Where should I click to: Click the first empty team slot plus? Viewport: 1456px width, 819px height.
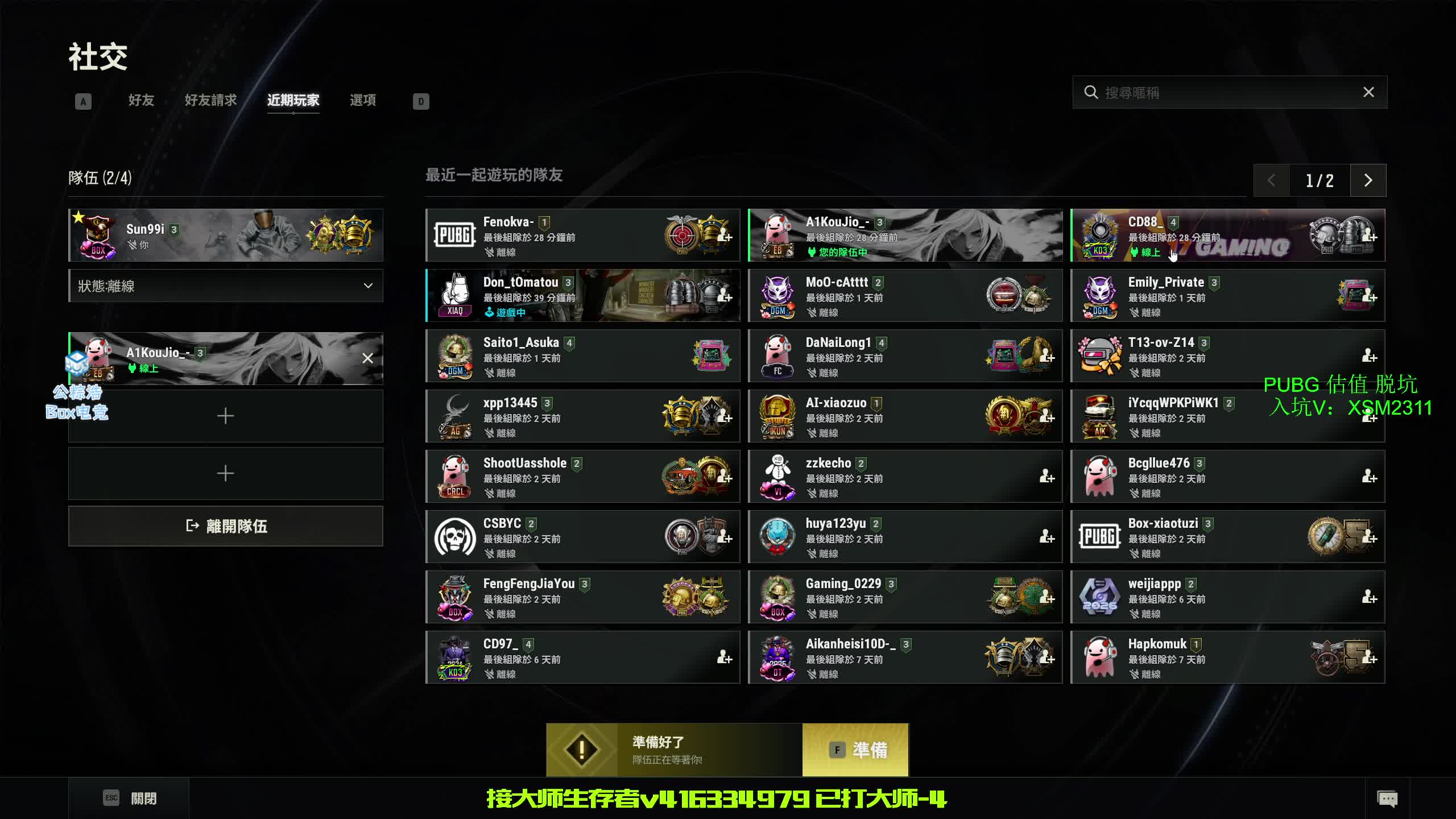226,416
